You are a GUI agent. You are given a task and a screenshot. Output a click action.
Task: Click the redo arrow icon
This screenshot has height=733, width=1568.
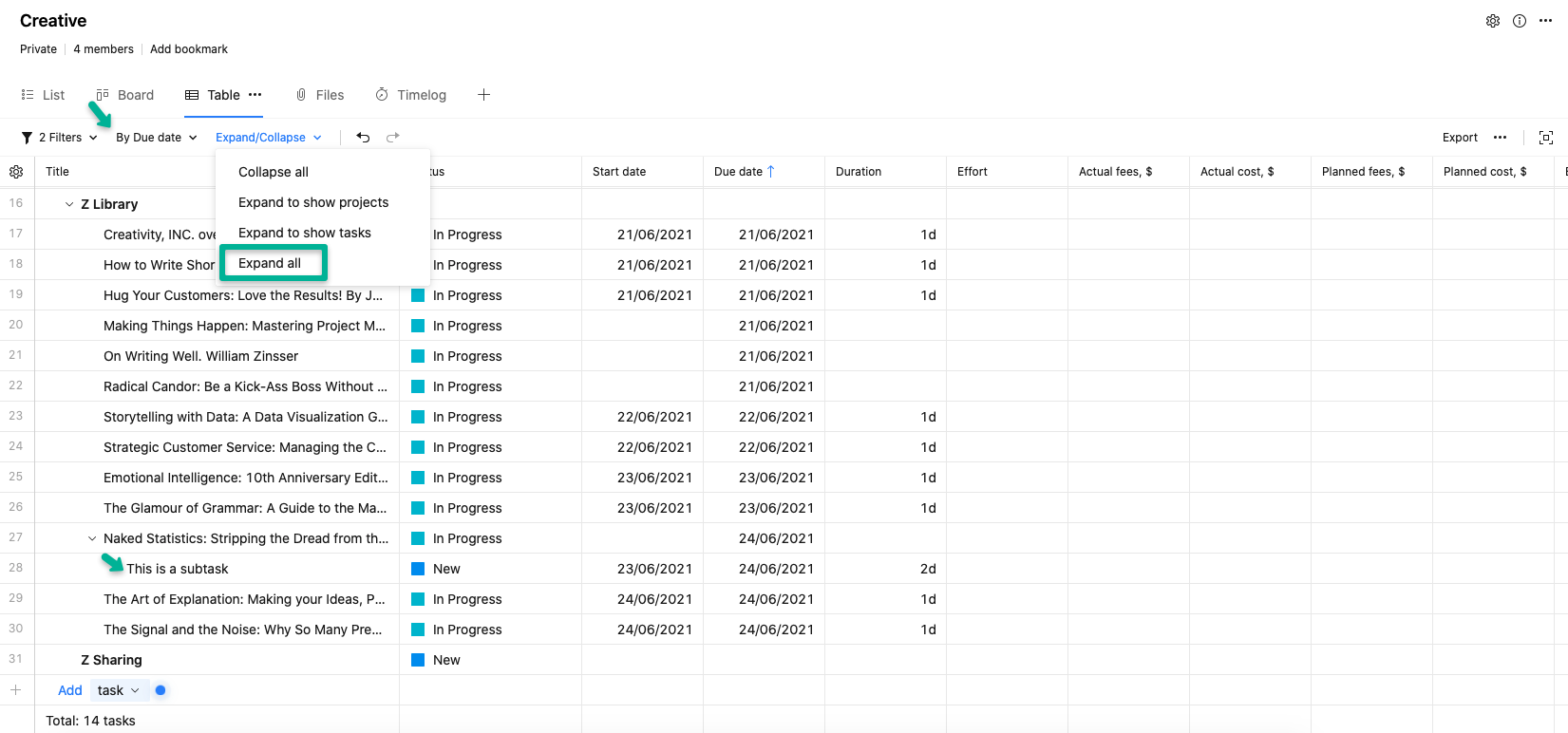click(x=392, y=138)
